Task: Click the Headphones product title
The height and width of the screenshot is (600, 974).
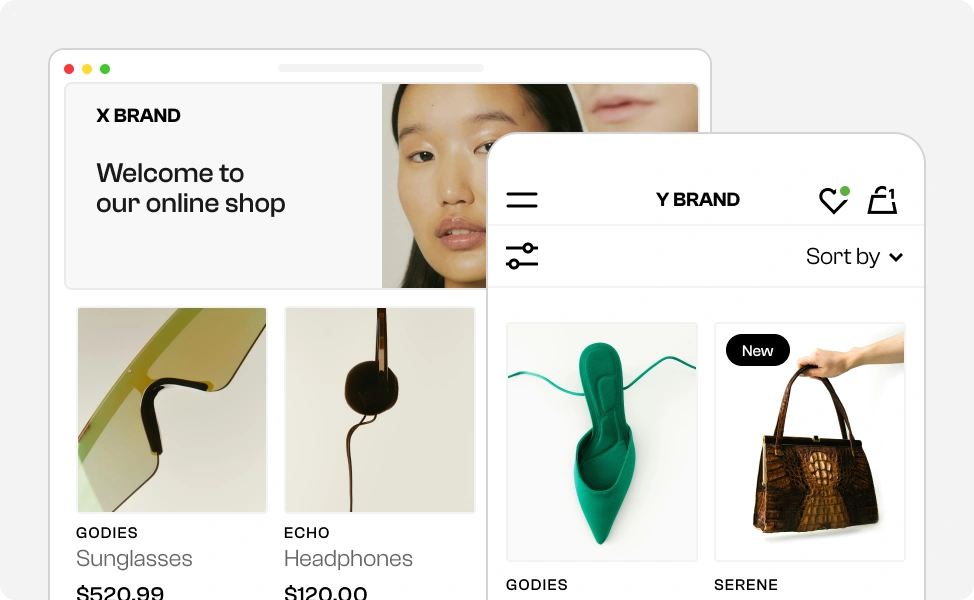Action: pos(348,558)
